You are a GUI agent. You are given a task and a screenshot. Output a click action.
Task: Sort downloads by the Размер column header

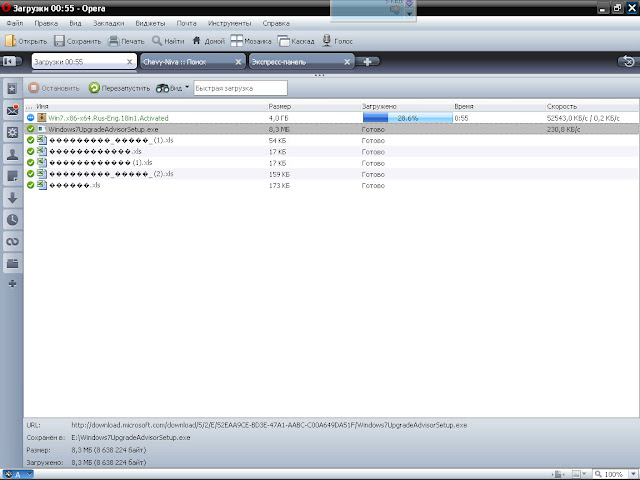(x=314, y=106)
